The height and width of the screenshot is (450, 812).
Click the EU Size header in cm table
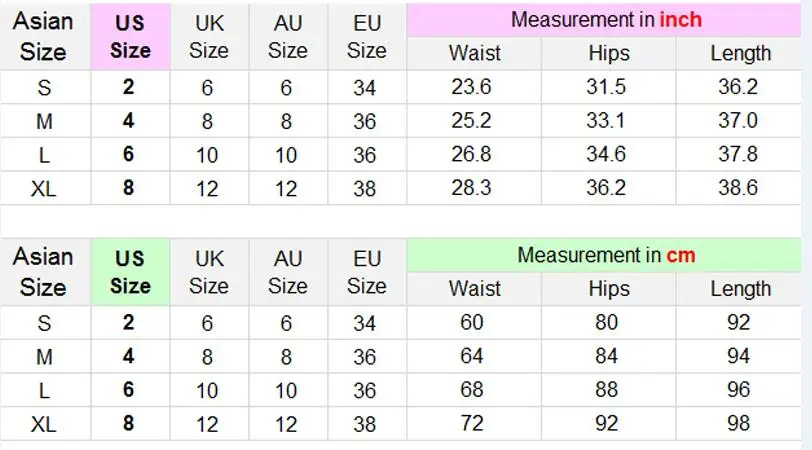coord(366,272)
